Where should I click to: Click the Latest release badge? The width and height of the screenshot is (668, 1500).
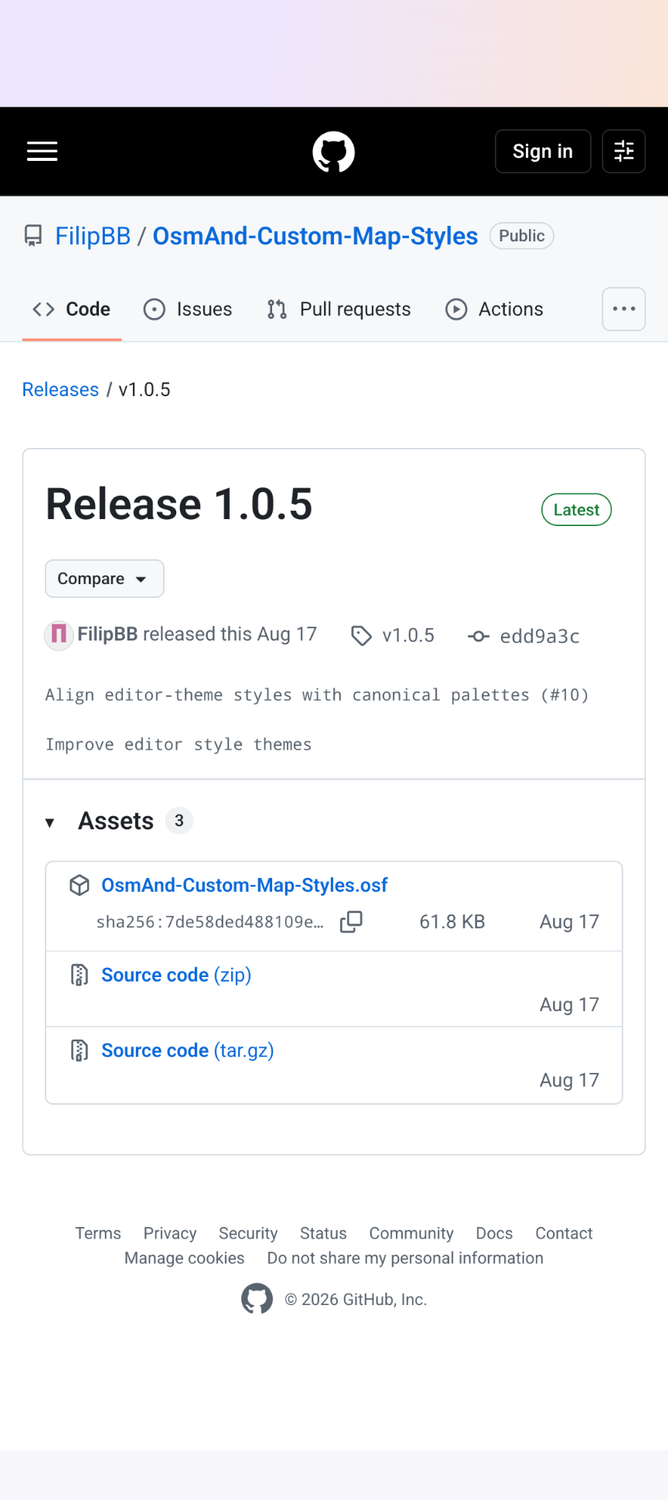coord(576,510)
